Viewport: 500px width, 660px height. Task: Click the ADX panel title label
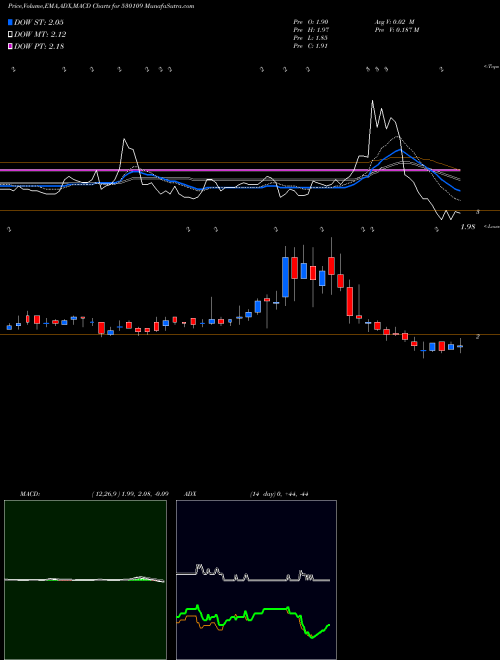coord(190,494)
